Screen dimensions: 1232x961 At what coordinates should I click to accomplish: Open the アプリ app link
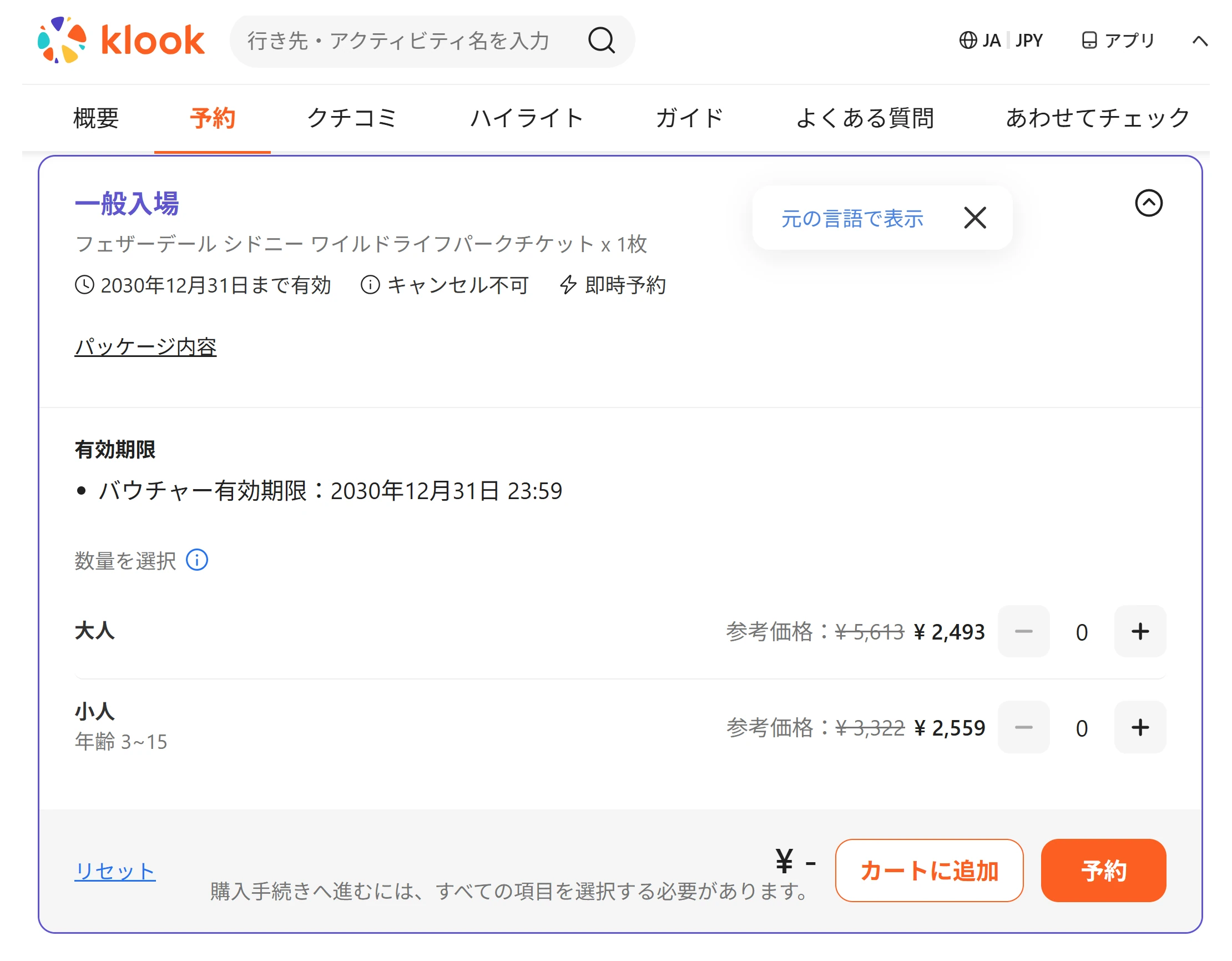(x=1118, y=41)
